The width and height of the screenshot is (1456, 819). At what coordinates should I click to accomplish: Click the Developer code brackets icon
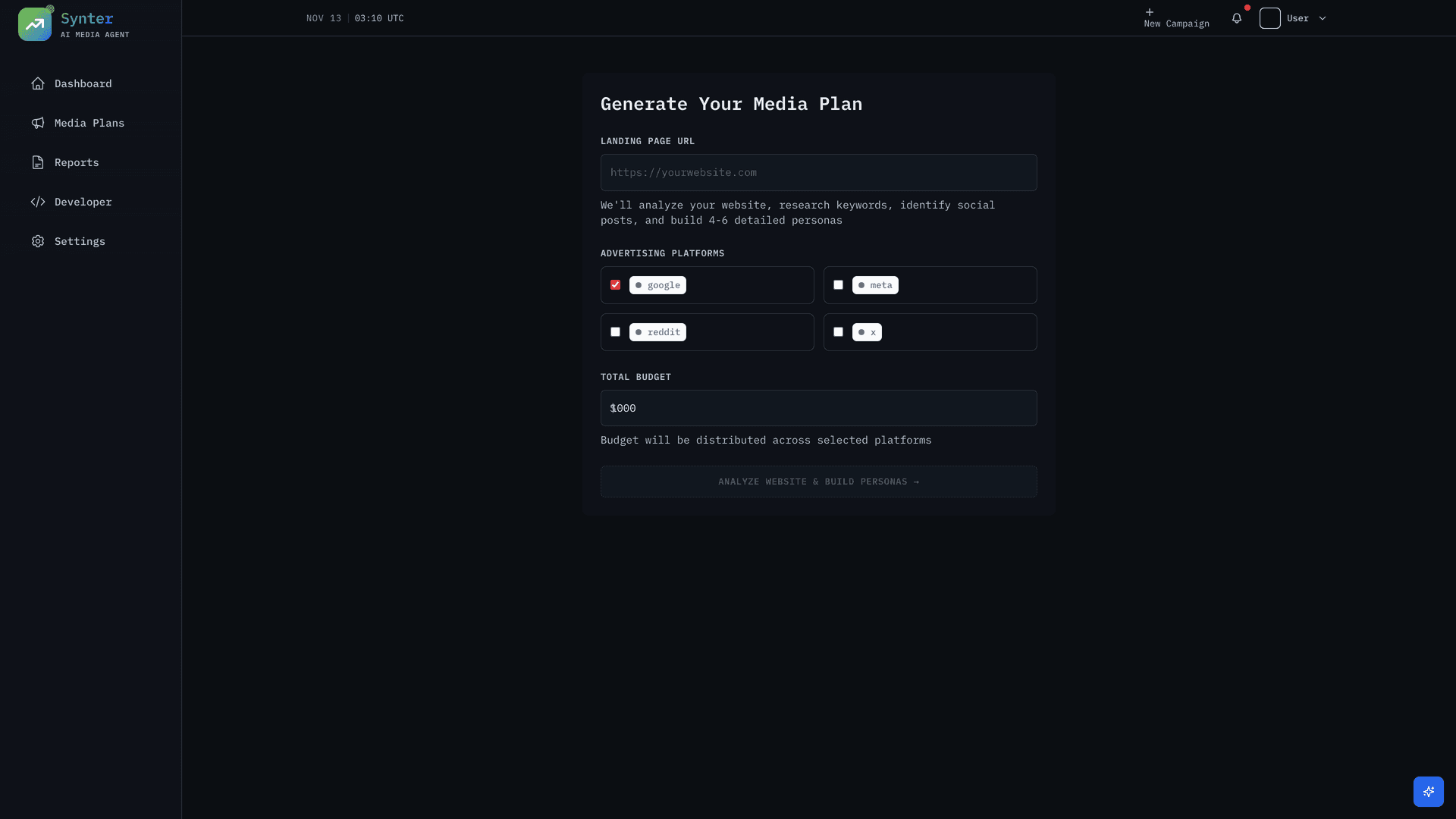[39, 202]
